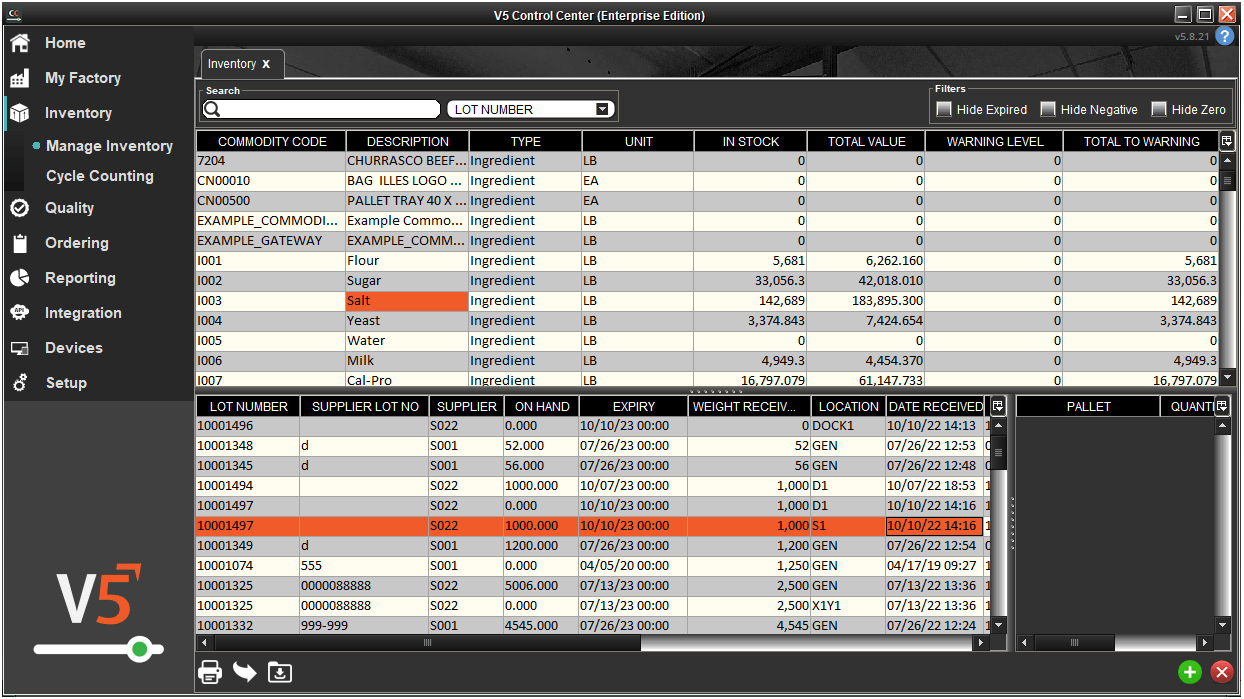This screenshot has width=1244, height=699.
Task: Click inside the search input field
Action: (x=320, y=108)
